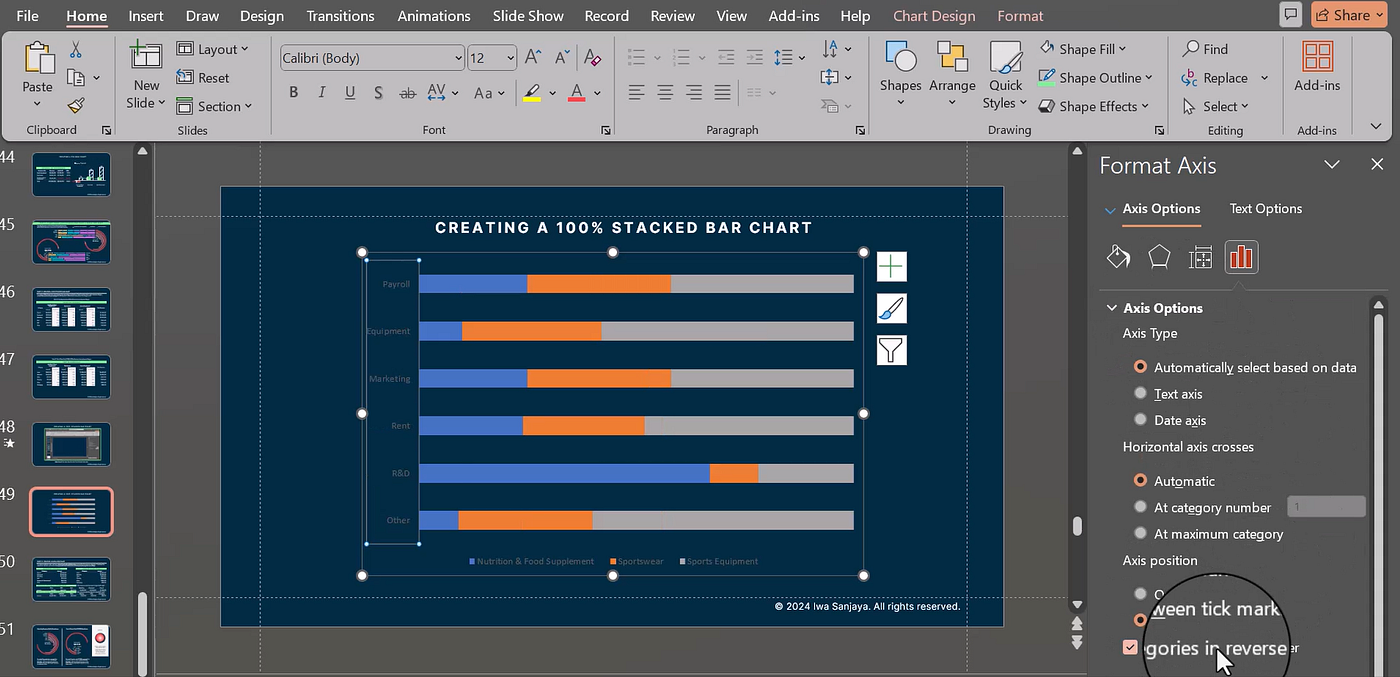1400x677 pixels.
Task: Open Chart Elements plus icon beside chart
Action: tap(890, 266)
